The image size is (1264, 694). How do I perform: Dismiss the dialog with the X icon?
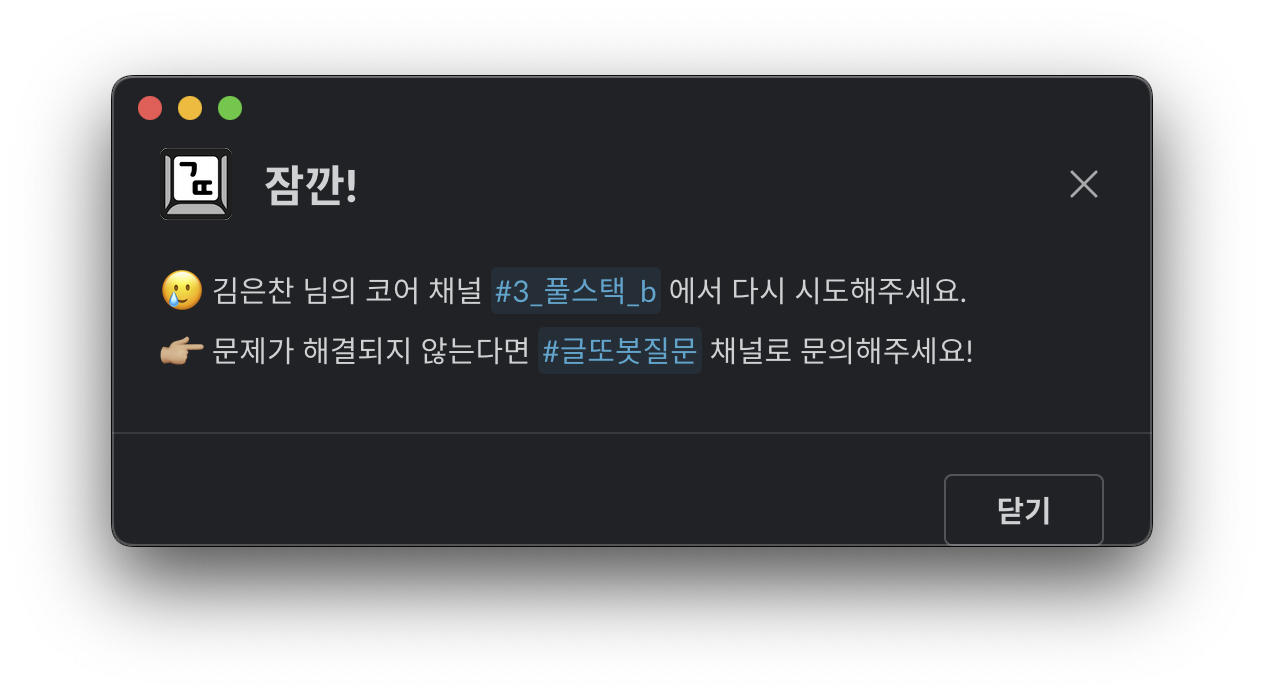[x=1083, y=184]
